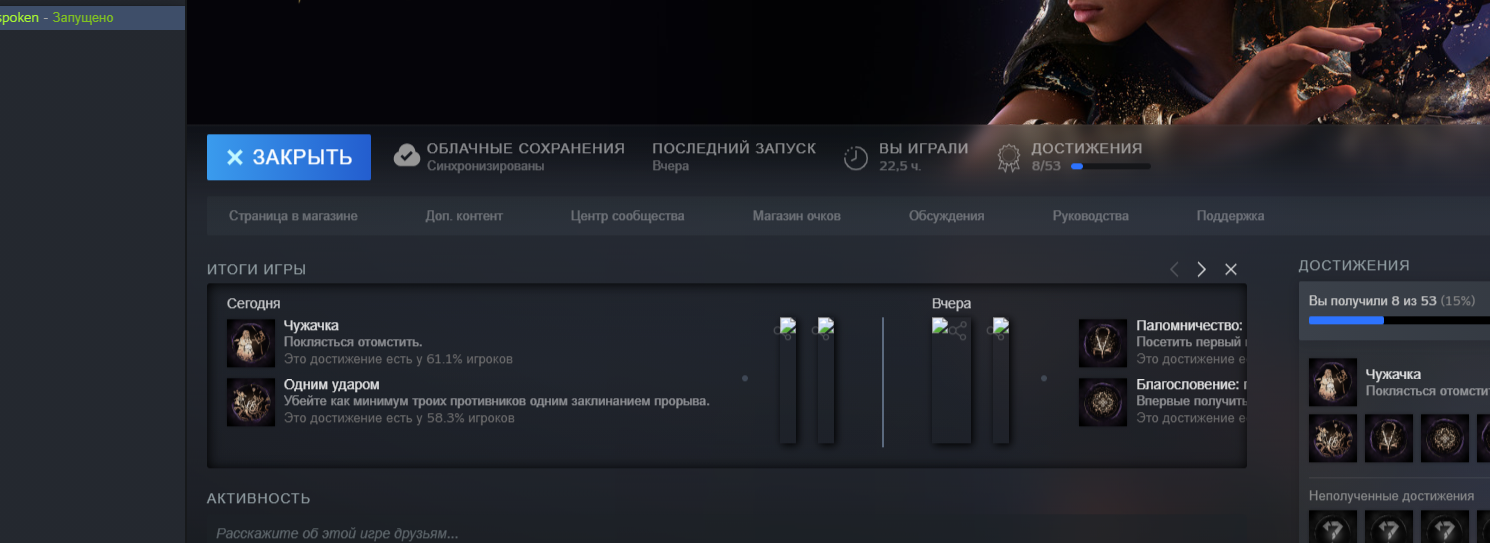This screenshot has height=543, width=1490.
Task: Open the Руководства tab
Action: click(x=1090, y=216)
